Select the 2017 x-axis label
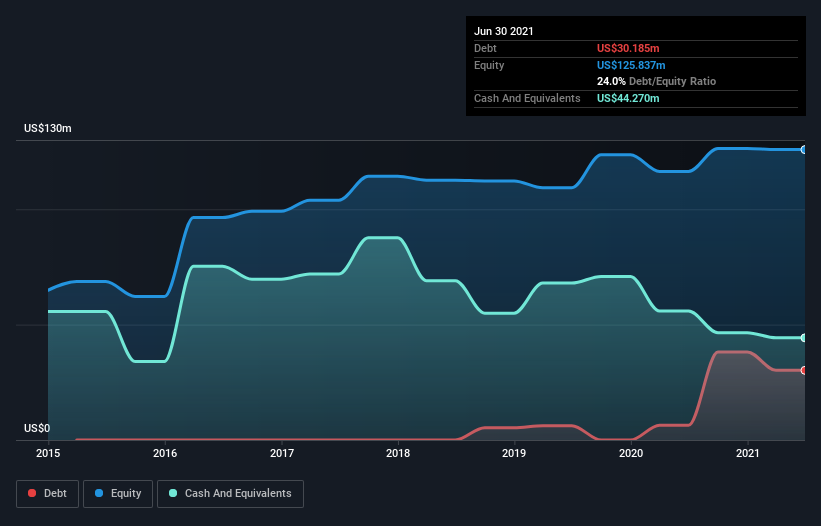This screenshot has width=821, height=526. [x=282, y=453]
